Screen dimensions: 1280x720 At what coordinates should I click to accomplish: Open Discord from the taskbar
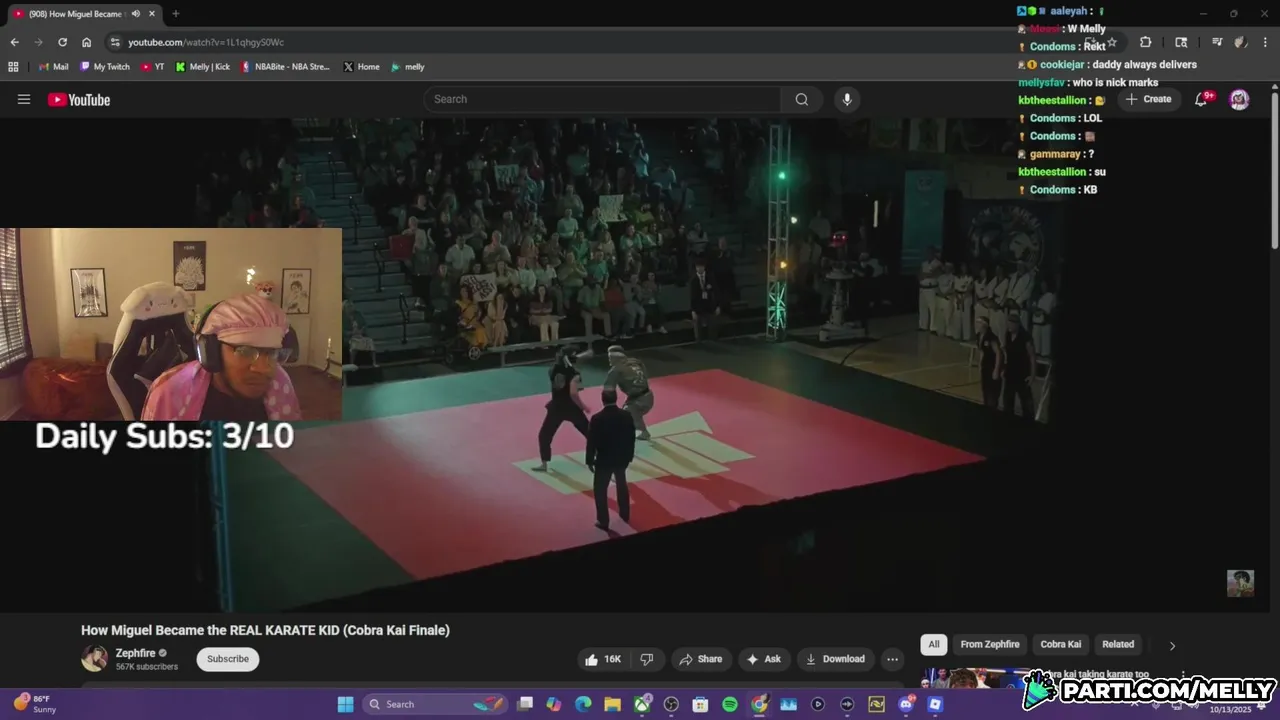click(906, 704)
